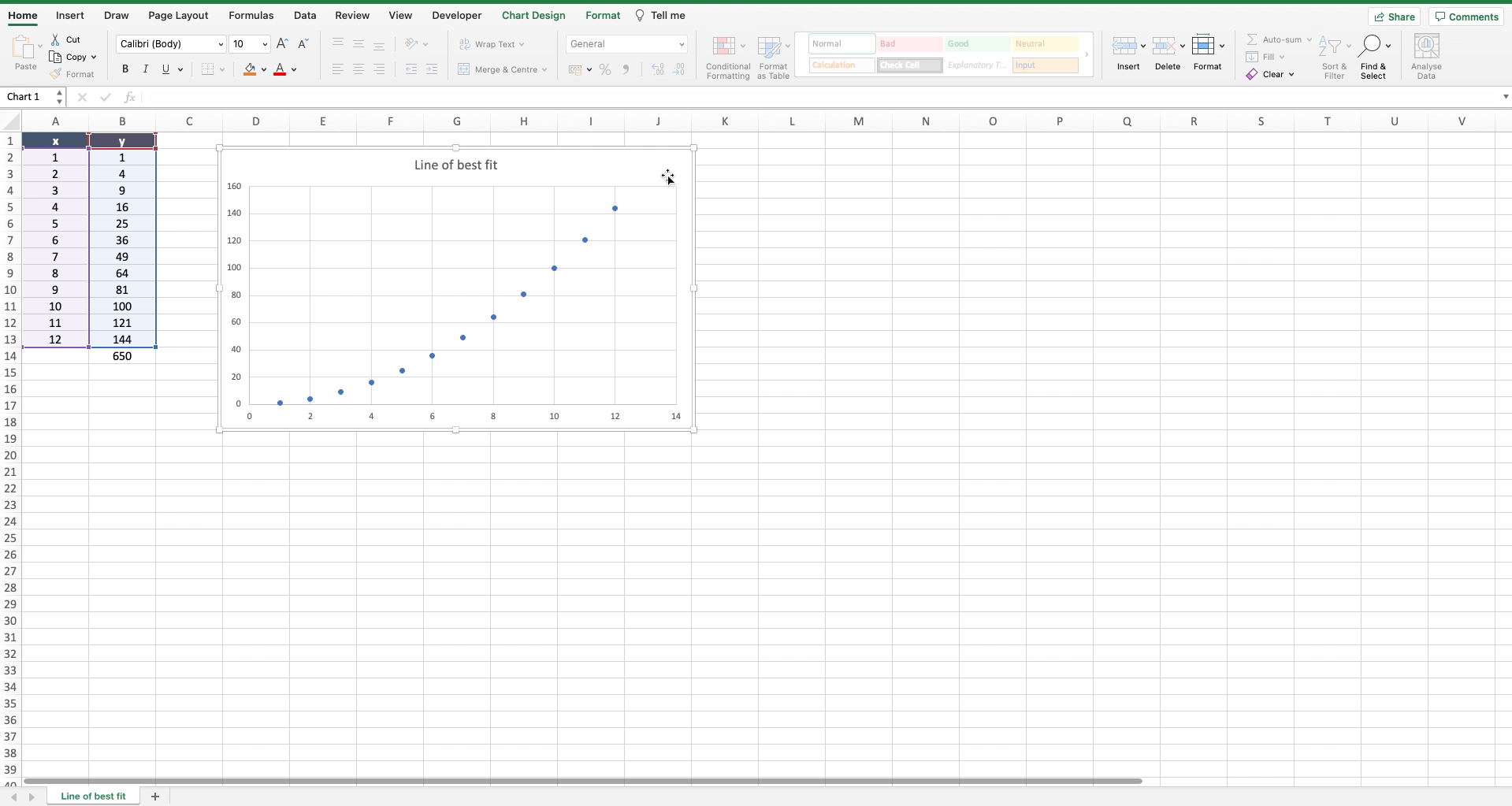Switch to the Chart Design tab
The height and width of the screenshot is (806, 1512).
click(x=533, y=15)
